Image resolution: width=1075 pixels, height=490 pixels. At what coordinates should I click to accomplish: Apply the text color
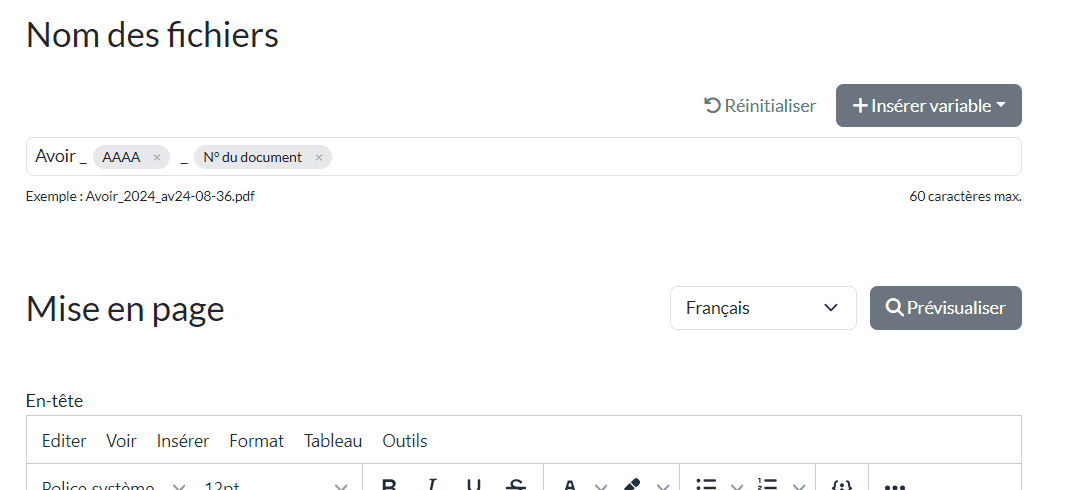570,485
